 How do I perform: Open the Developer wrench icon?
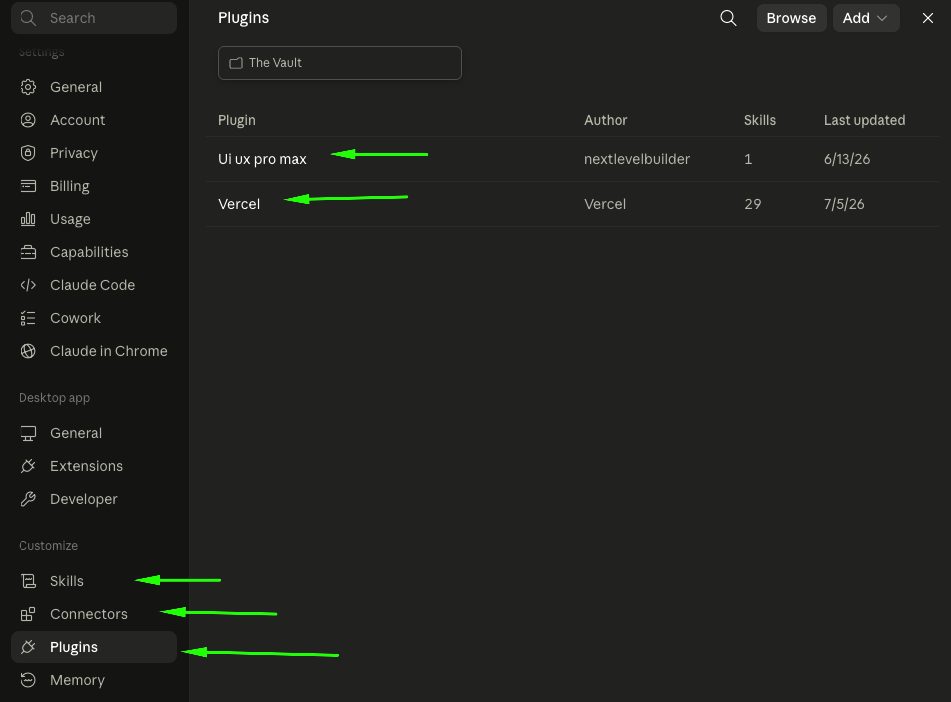(28, 499)
